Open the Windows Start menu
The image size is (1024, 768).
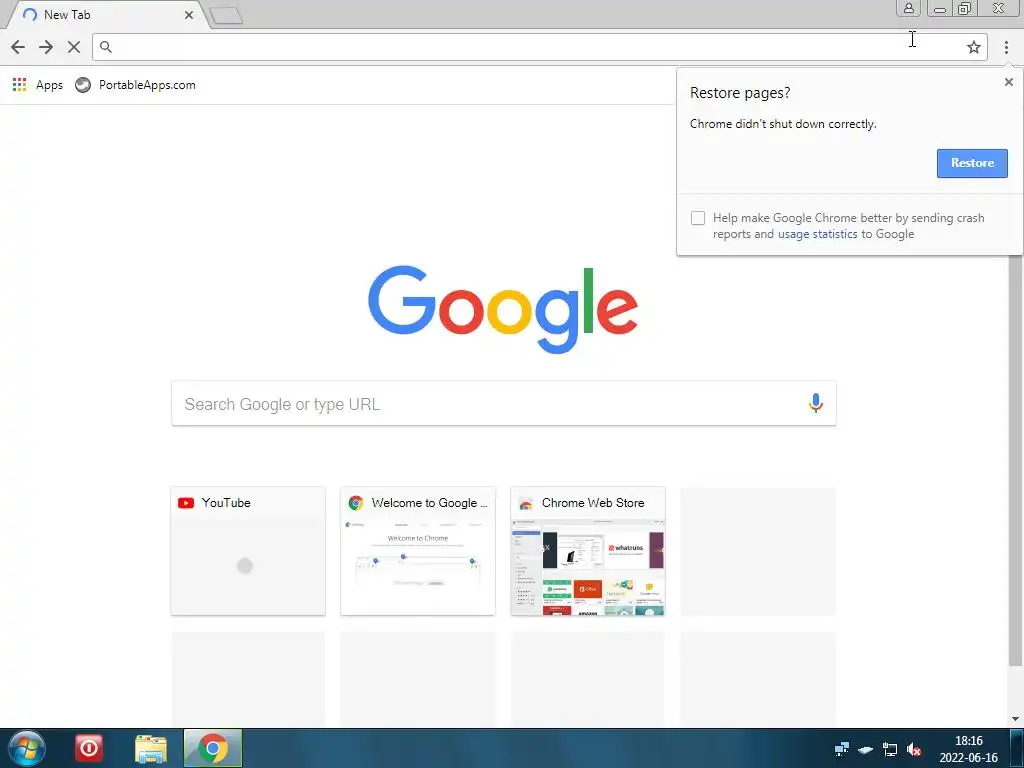pyautogui.click(x=27, y=748)
